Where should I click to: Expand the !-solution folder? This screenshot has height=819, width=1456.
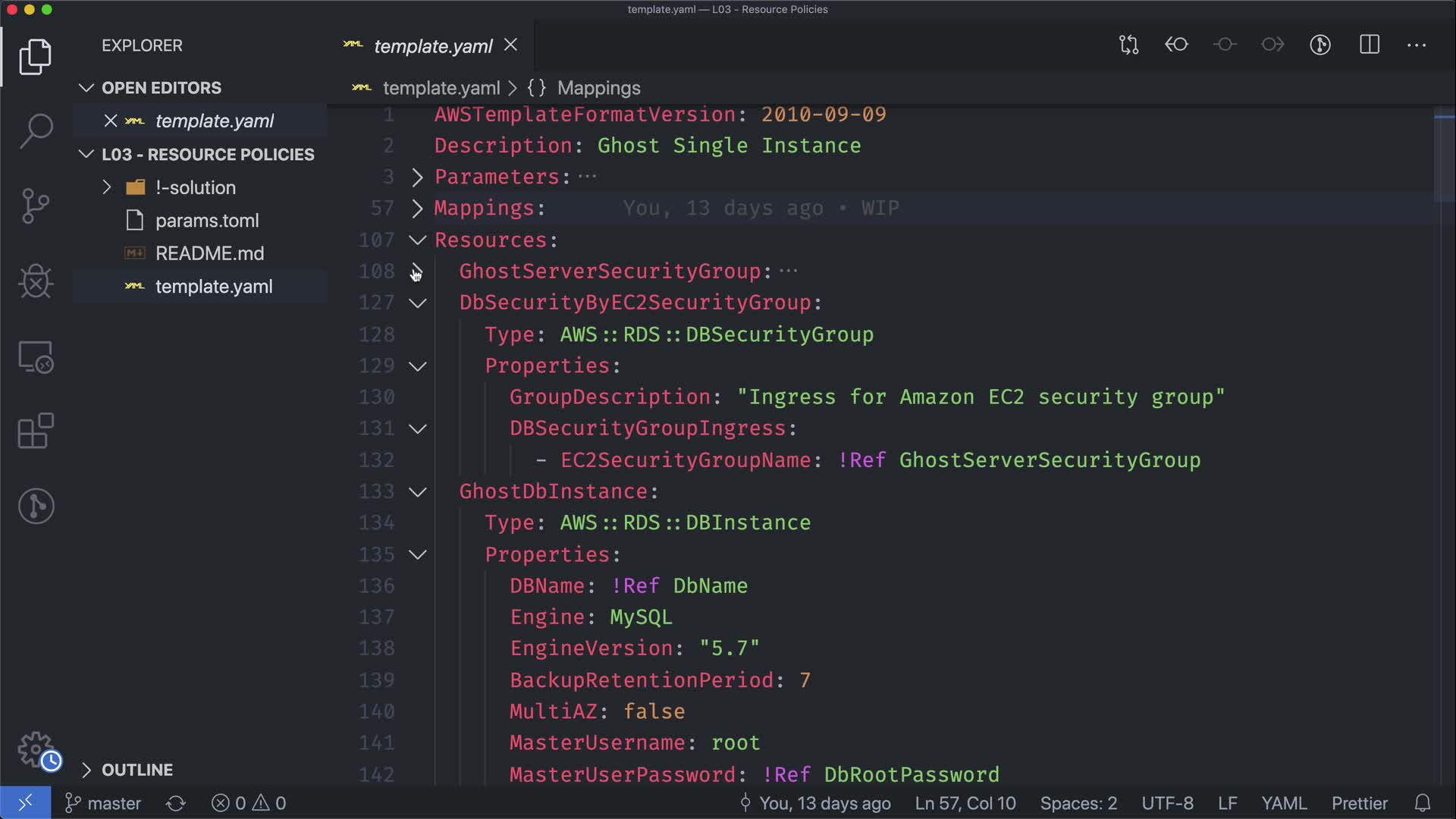(x=107, y=187)
